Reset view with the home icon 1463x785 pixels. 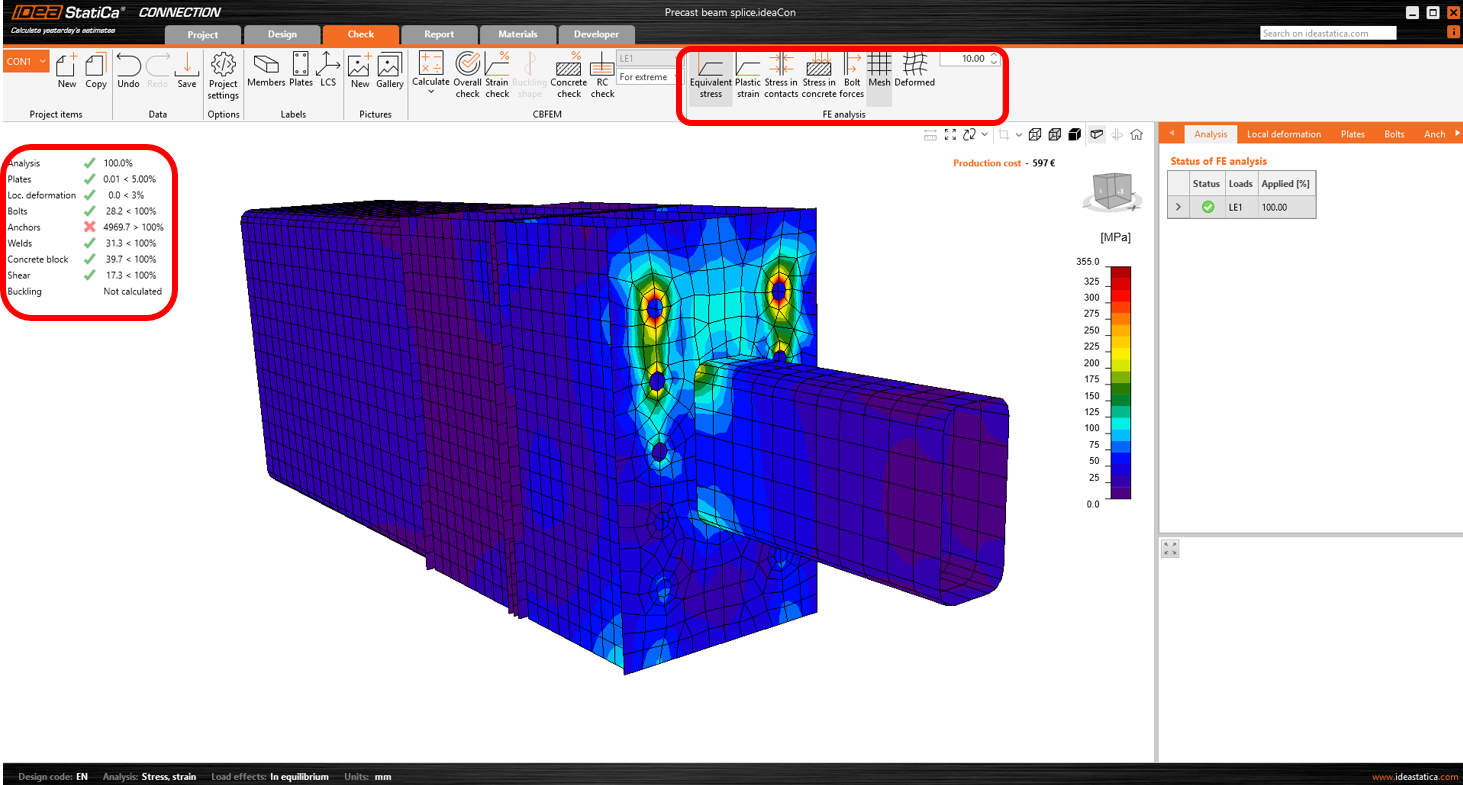pyautogui.click(x=1136, y=135)
